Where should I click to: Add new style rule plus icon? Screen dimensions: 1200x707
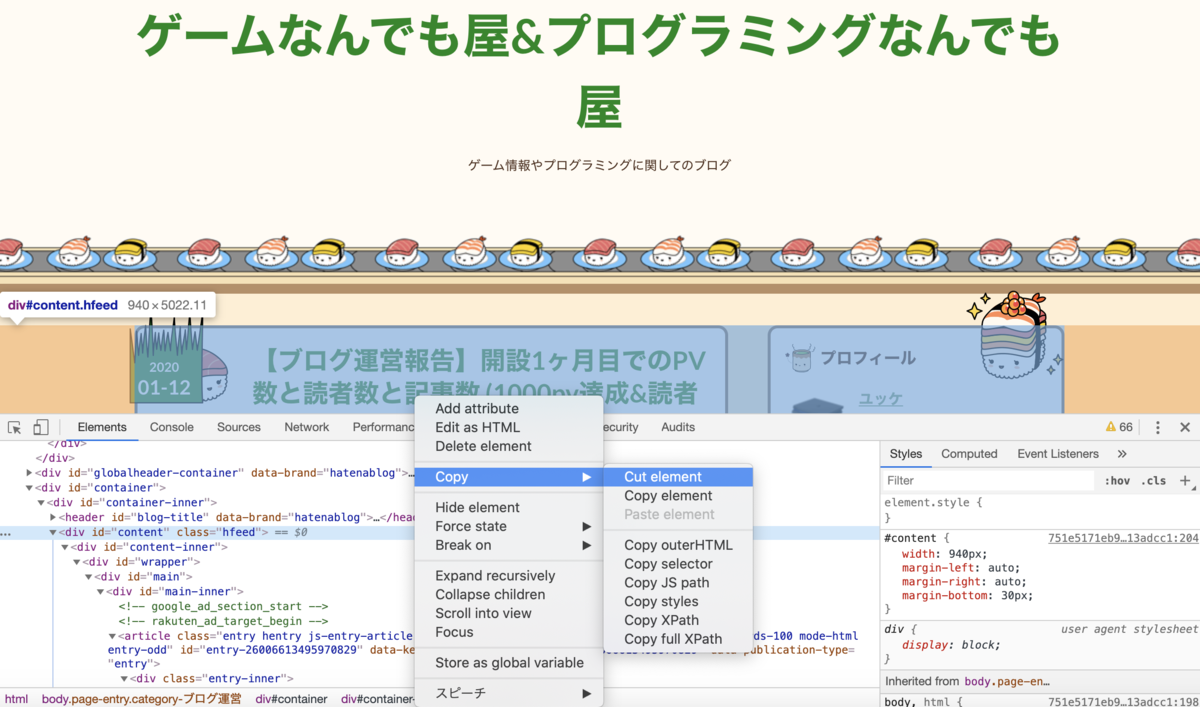1185,480
